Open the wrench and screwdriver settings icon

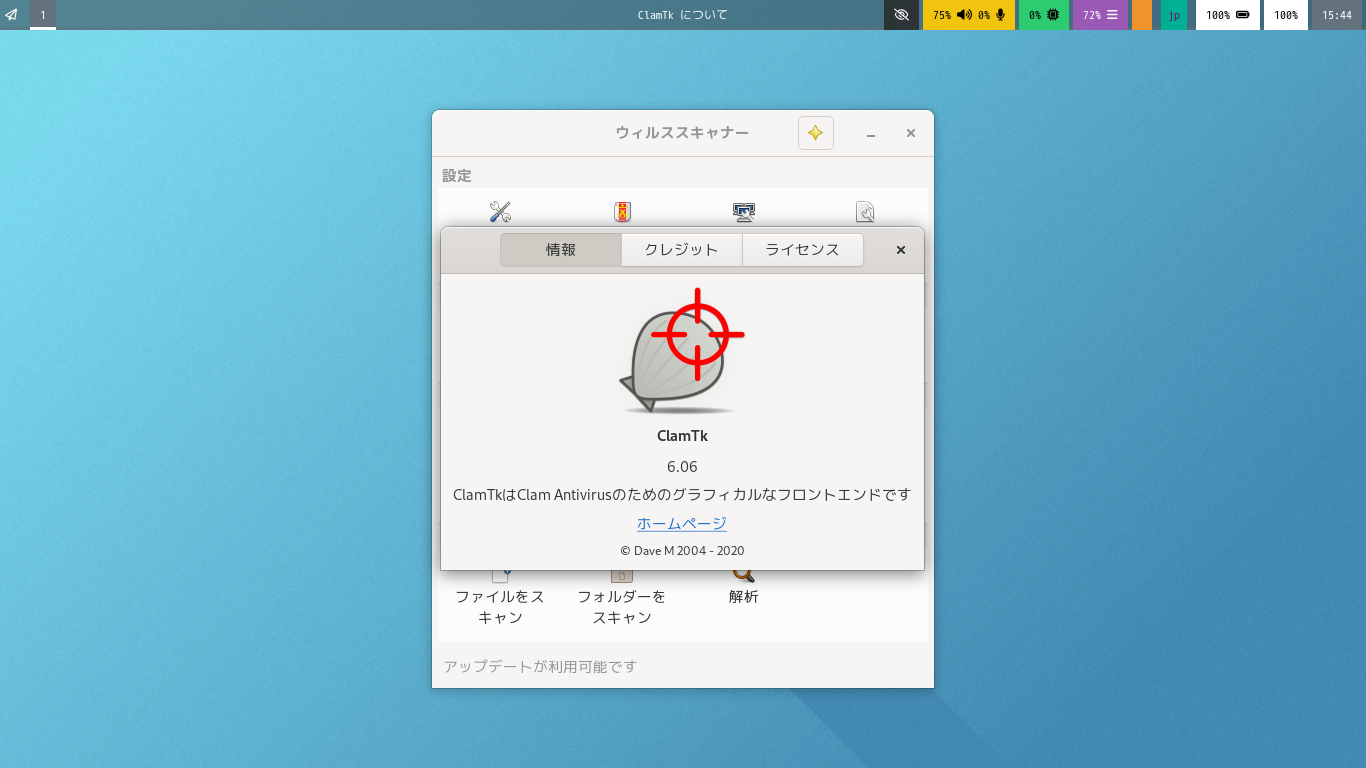pos(500,212)
